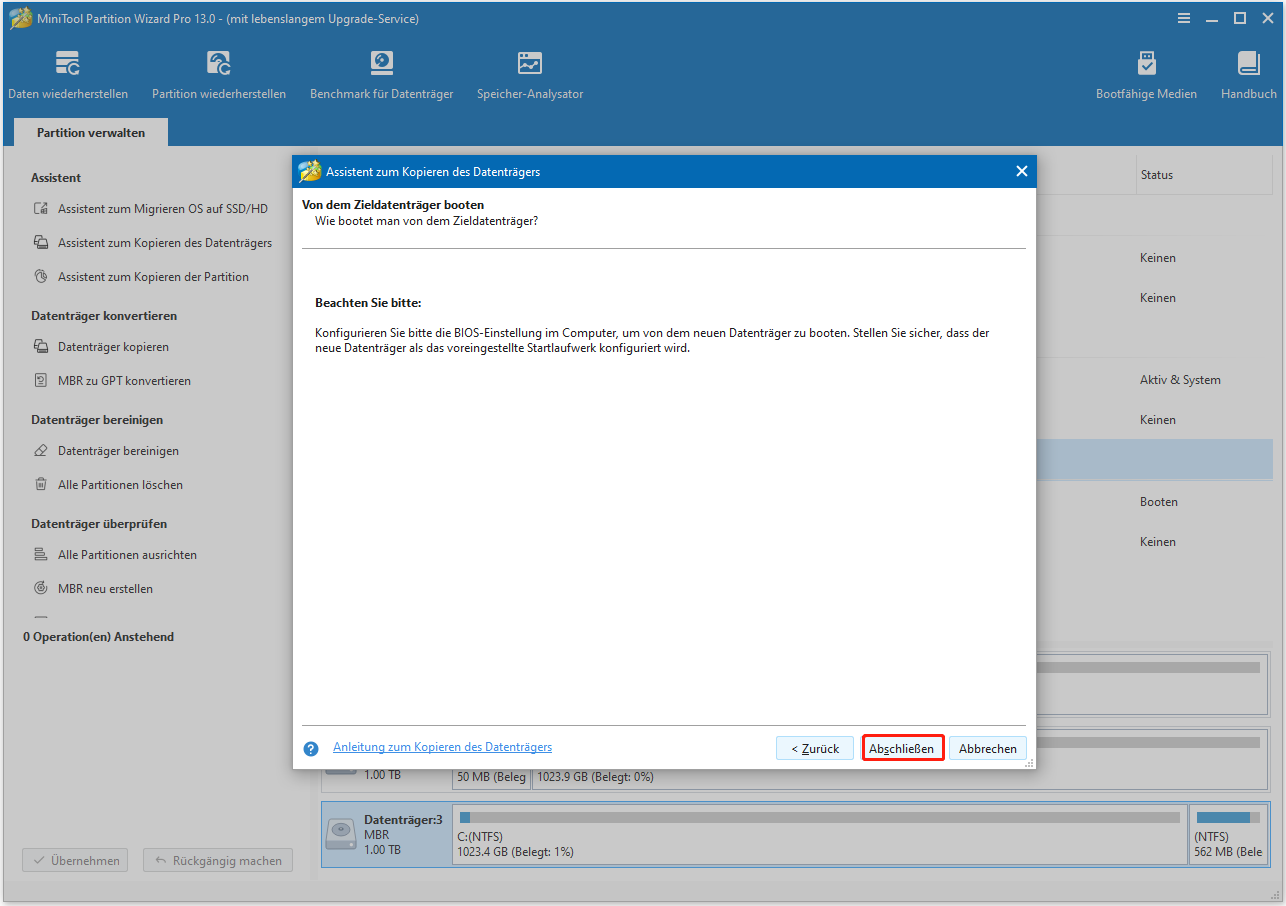Viewport: 1286px width, 906px height.
Task: Start Assistent zum Migrieren OS auf SSD/HD
Action: click(x=163, y=208)
